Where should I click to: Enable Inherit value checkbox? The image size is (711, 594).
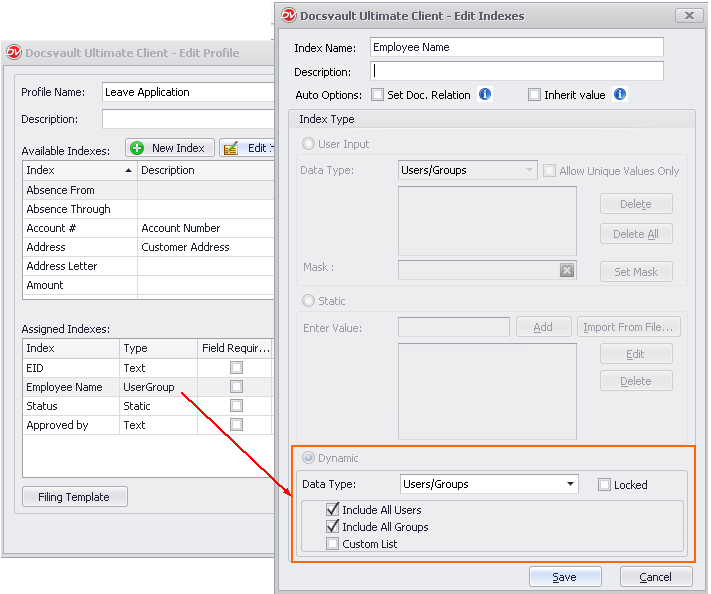(x=534, y=95)
